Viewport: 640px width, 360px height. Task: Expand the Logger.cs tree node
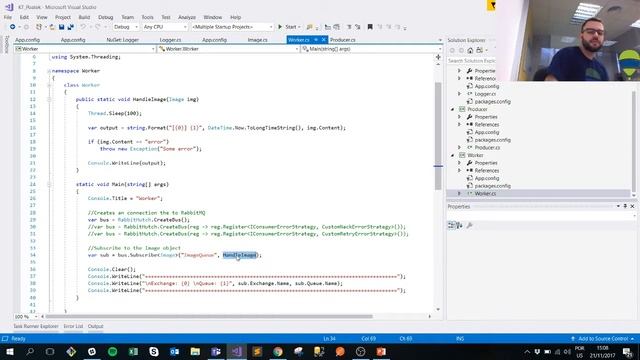pyautogui.click(x=460, y=94)
